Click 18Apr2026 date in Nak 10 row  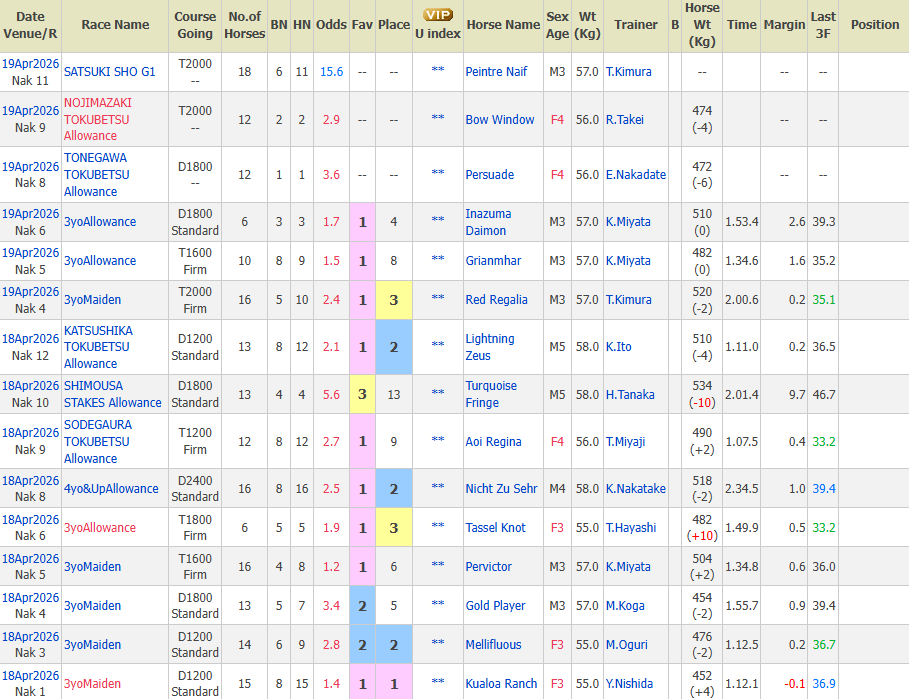click(x=30, y=385)
